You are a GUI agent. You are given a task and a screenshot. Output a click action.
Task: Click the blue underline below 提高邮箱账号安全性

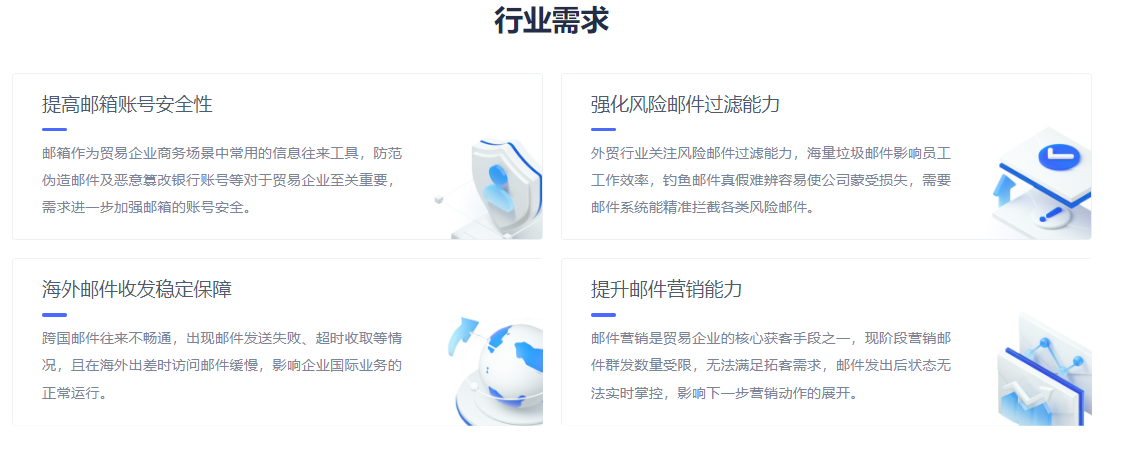(54, 130)
